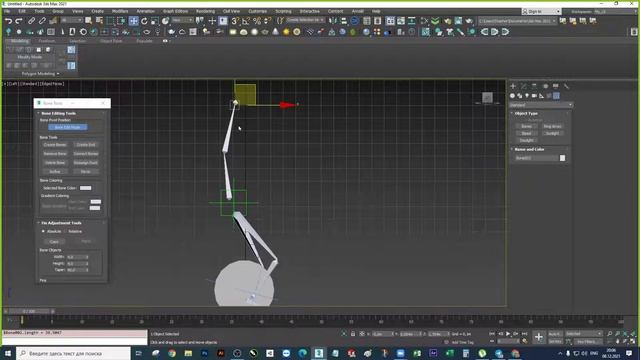This screenshot has width=640, height=360.
Task: Click the ViewCube in the viewport
Action: coord(487,97)
